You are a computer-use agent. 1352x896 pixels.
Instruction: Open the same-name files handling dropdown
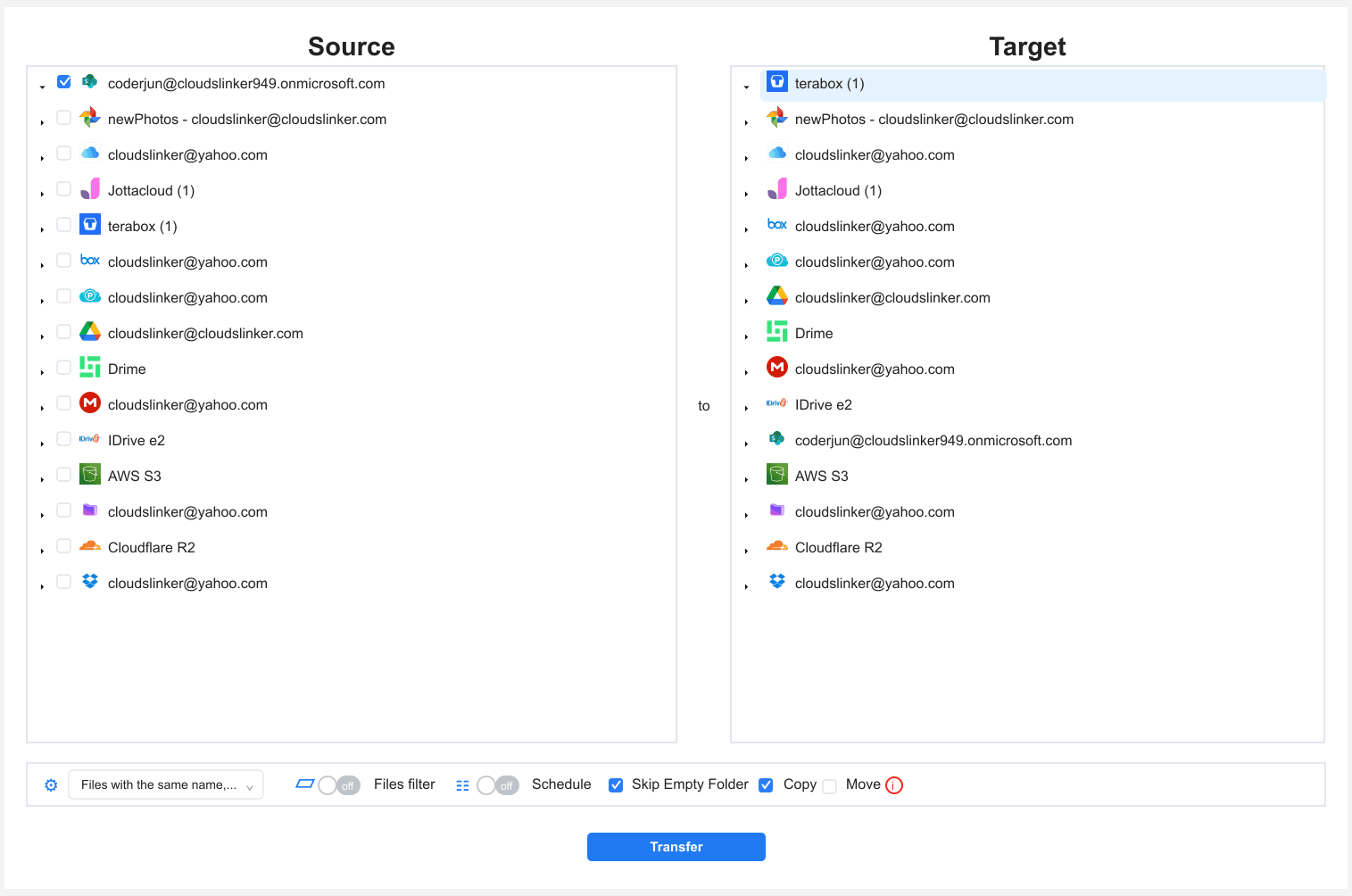166,785
